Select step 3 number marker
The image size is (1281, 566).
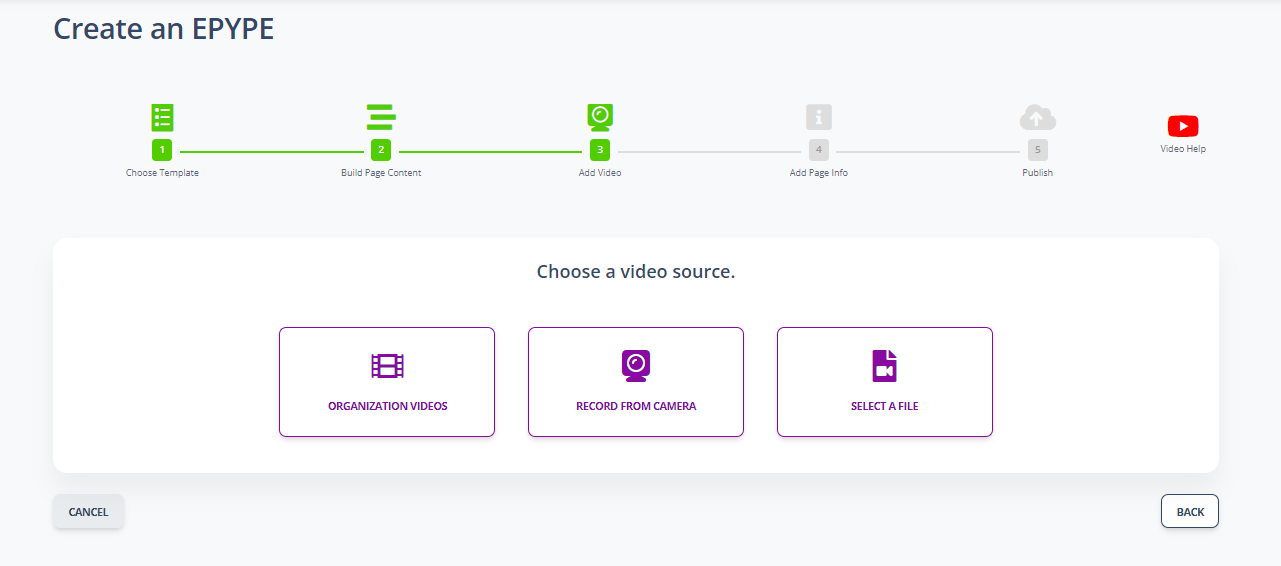tap(600, 150)
